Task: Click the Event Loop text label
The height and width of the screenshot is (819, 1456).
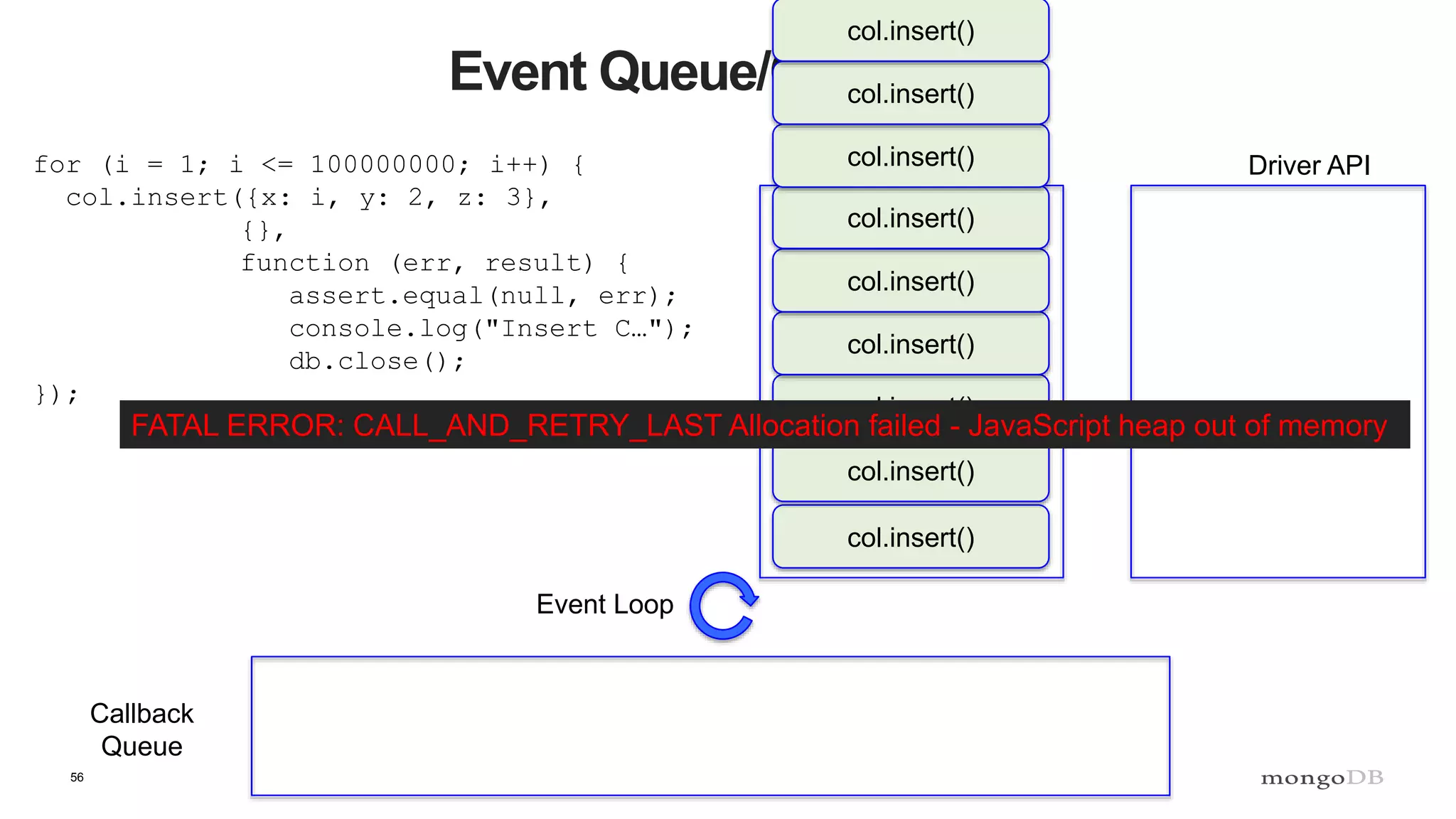Action: coord(604,604)
